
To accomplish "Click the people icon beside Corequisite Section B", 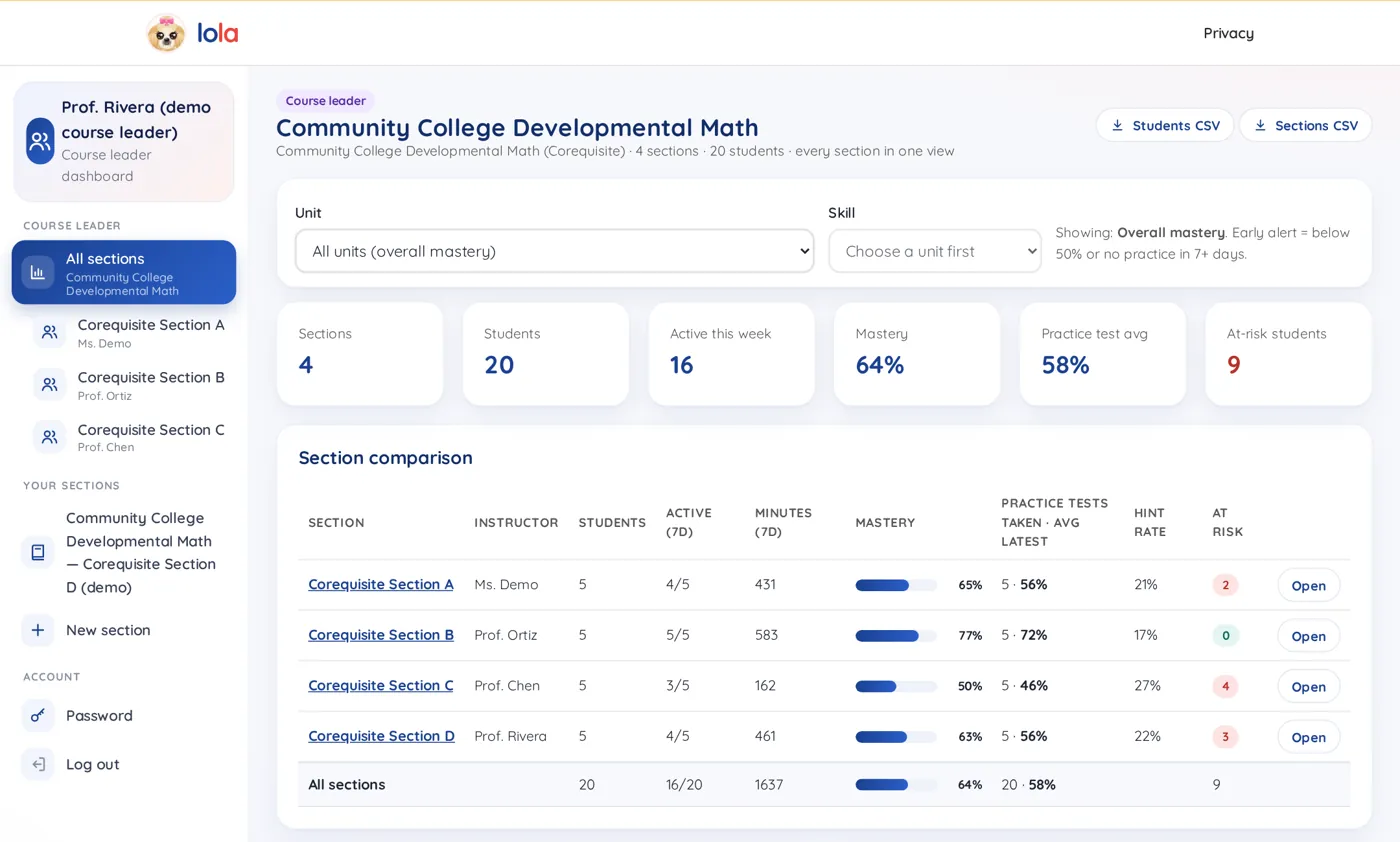I will pyautogui.click(x=50, y=384).
